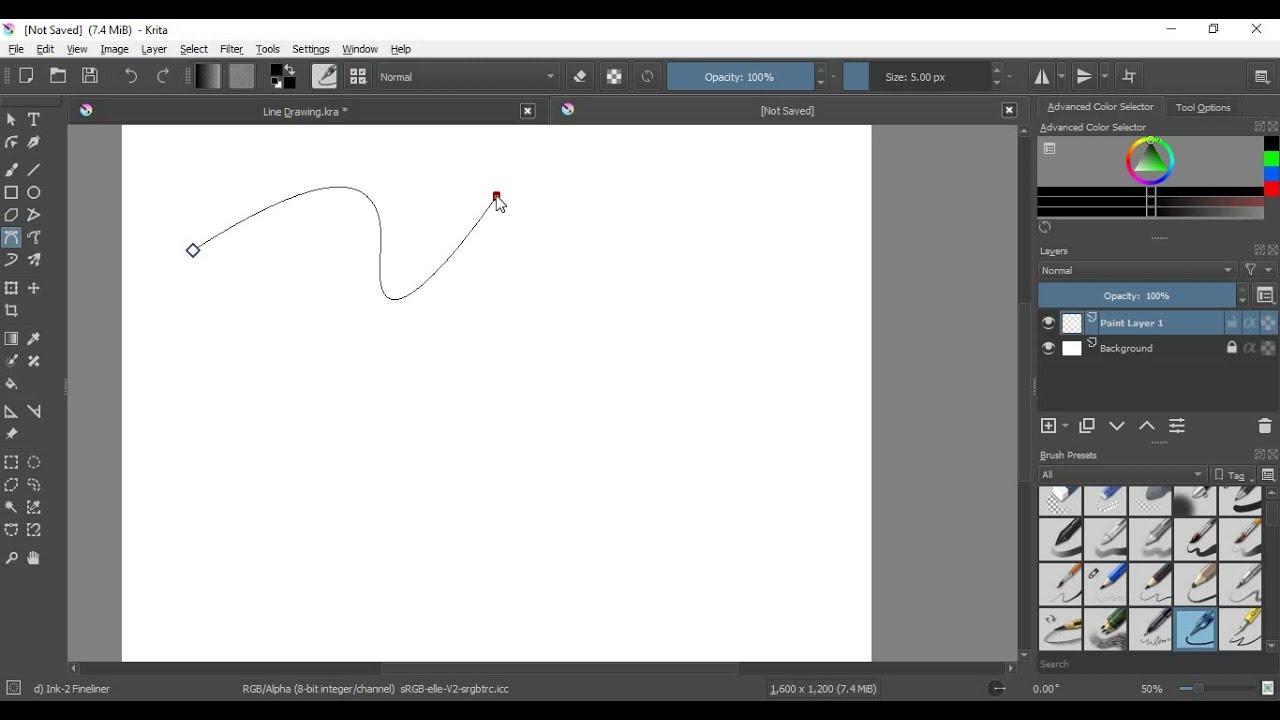The height and width of the screenshot is (720, 1280).
Task: Select the Pan hand tool
Action: tap(34, 558)
